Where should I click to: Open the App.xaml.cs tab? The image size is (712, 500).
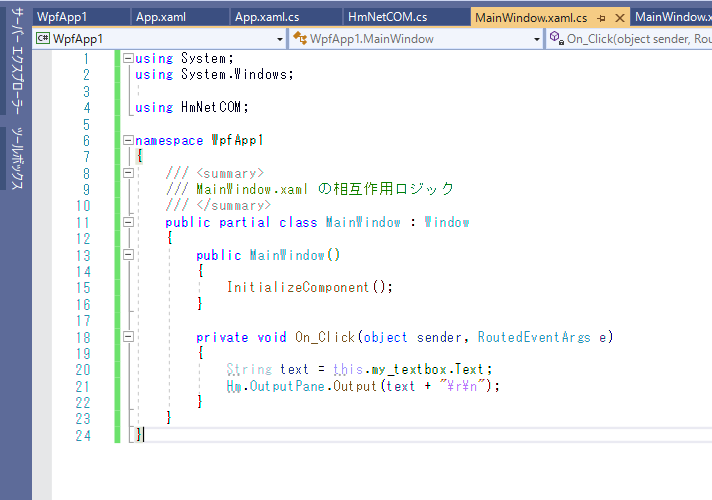(267, 18)
